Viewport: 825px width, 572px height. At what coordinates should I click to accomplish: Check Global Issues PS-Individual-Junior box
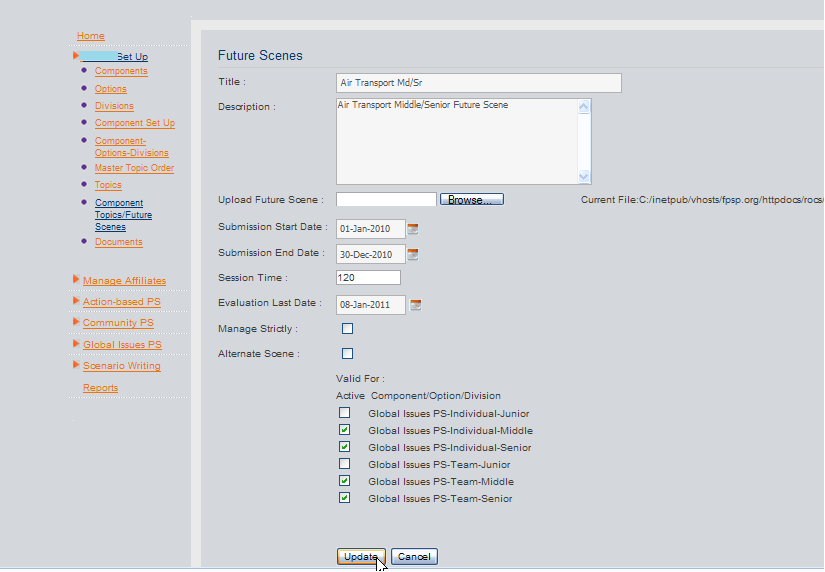[344, 413]
